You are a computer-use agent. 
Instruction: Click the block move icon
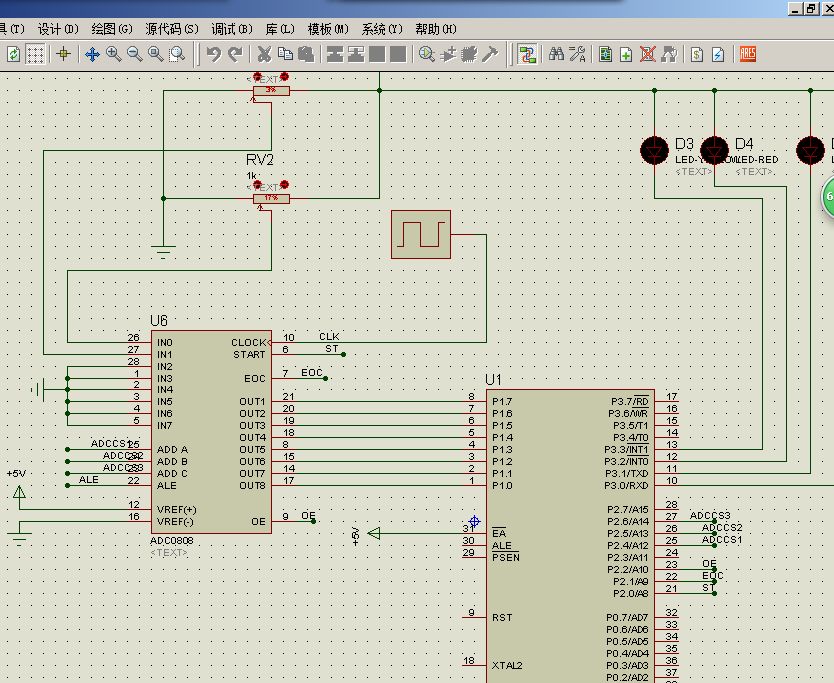tap(356, 54)
